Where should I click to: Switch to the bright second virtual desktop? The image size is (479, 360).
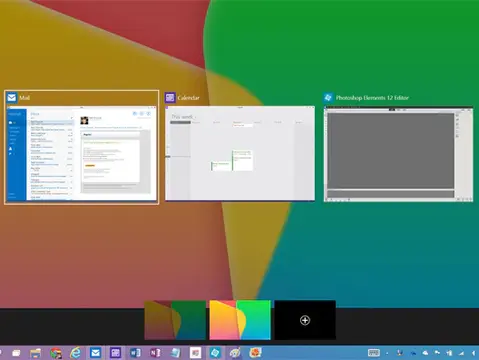coord(240,320)
